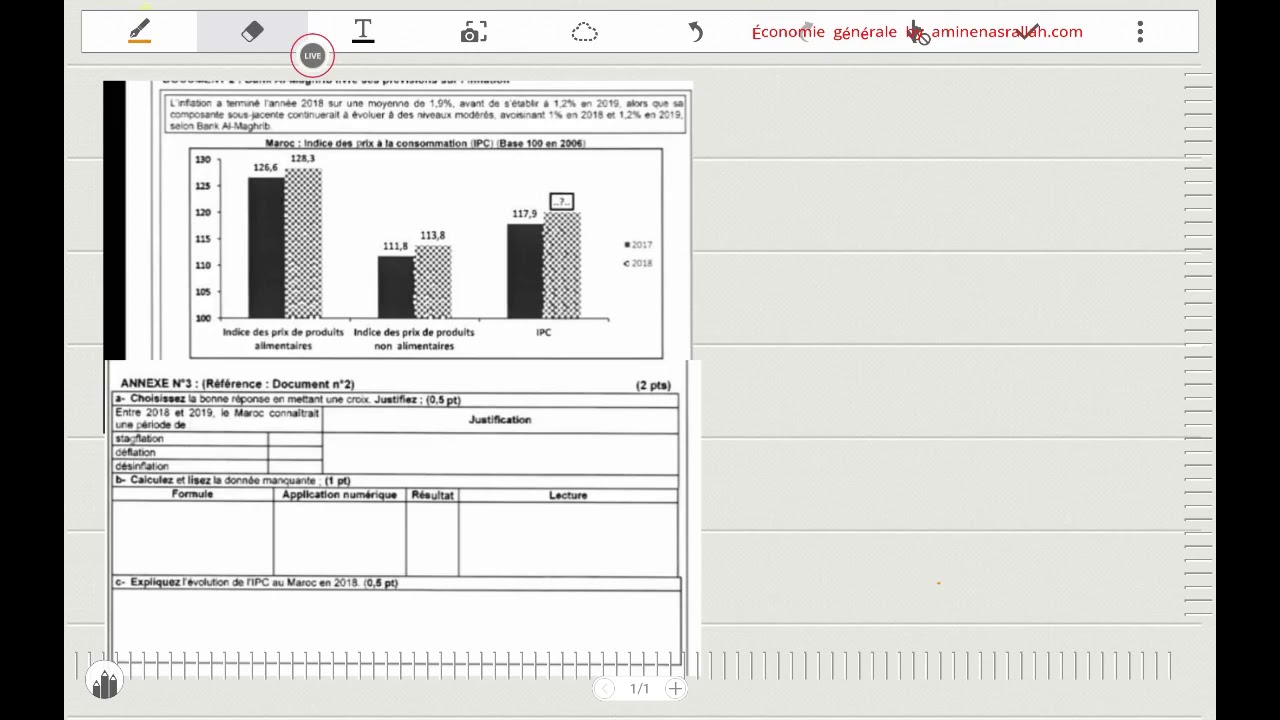Image resolution: width=1280 pixels, height=720 pixels.
Task: Click the 128,3 bar value label
Action: (x=302, y=159)
